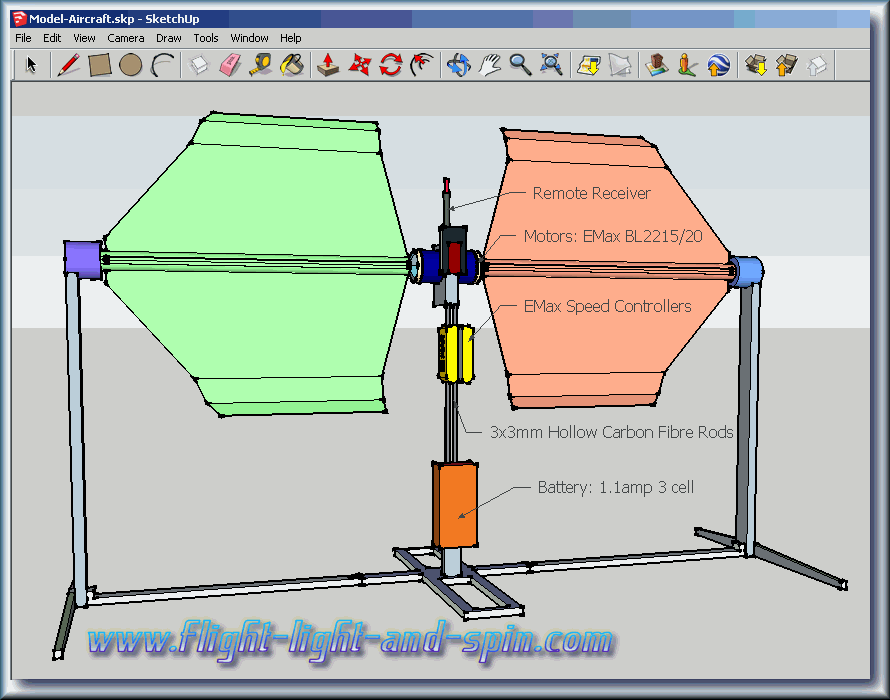Select the Pan hand tool
The width and height of the screenshot is (890, 700).
[489, 65]
